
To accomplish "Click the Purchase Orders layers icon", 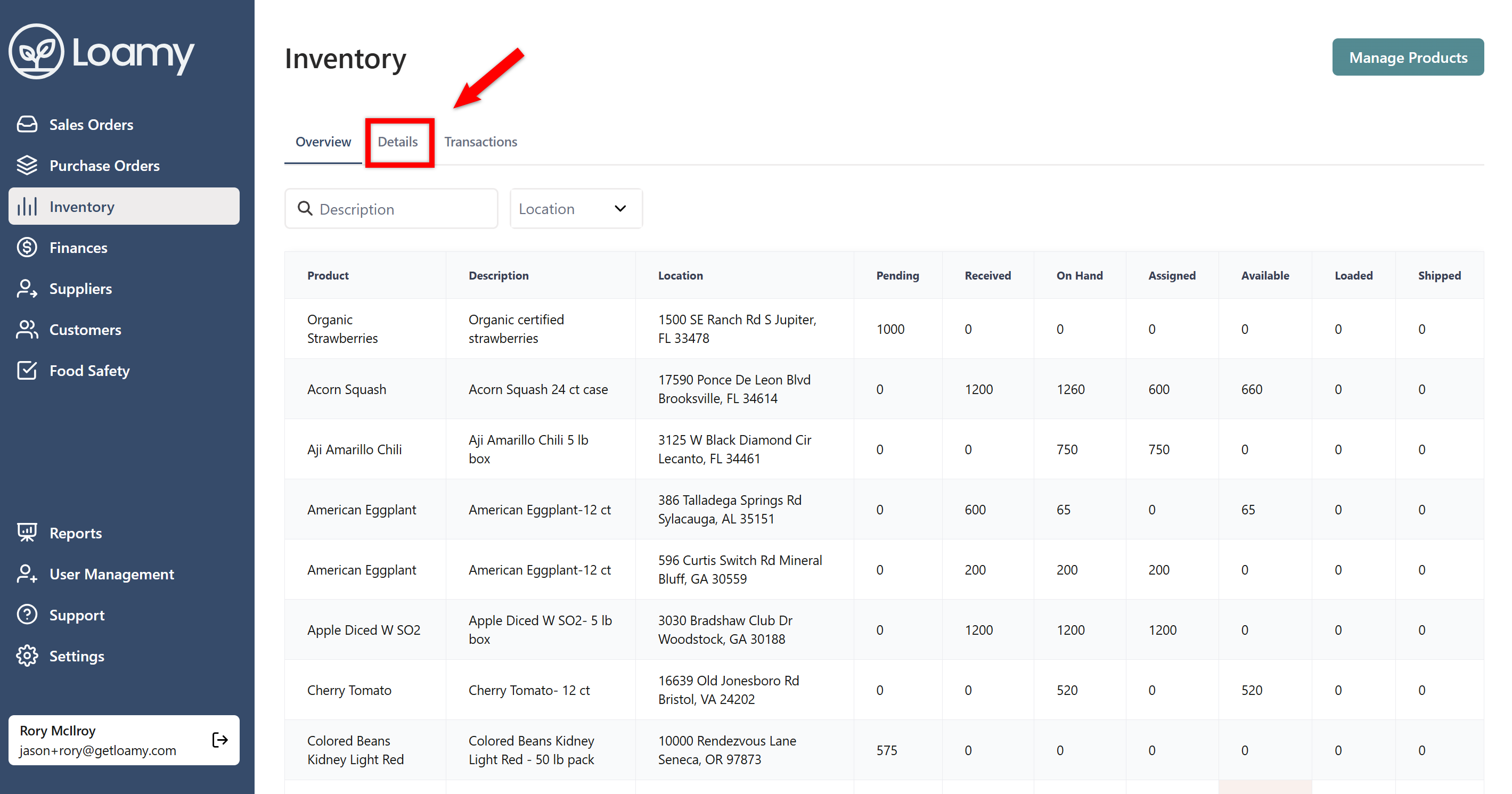I will 27,166.
